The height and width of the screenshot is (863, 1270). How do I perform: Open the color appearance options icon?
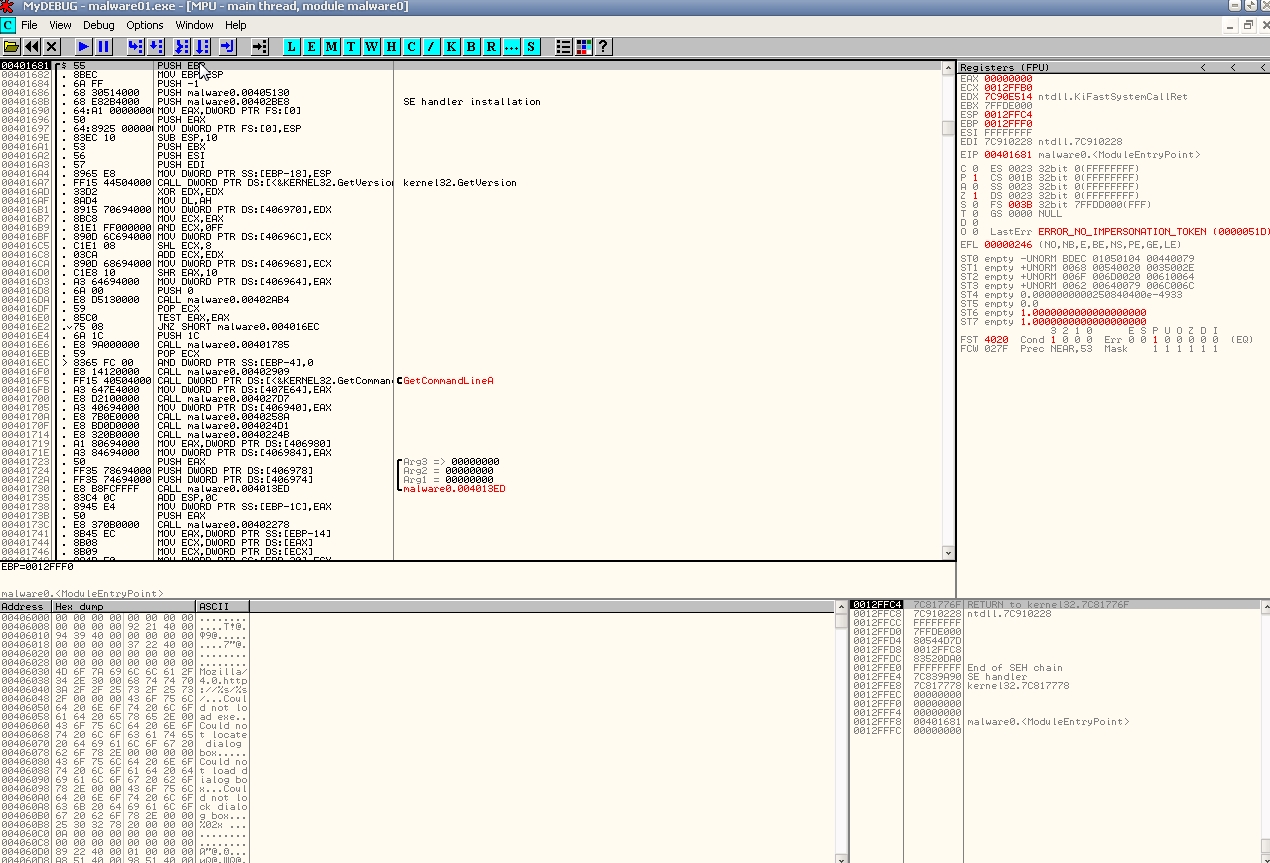point(584,47)
